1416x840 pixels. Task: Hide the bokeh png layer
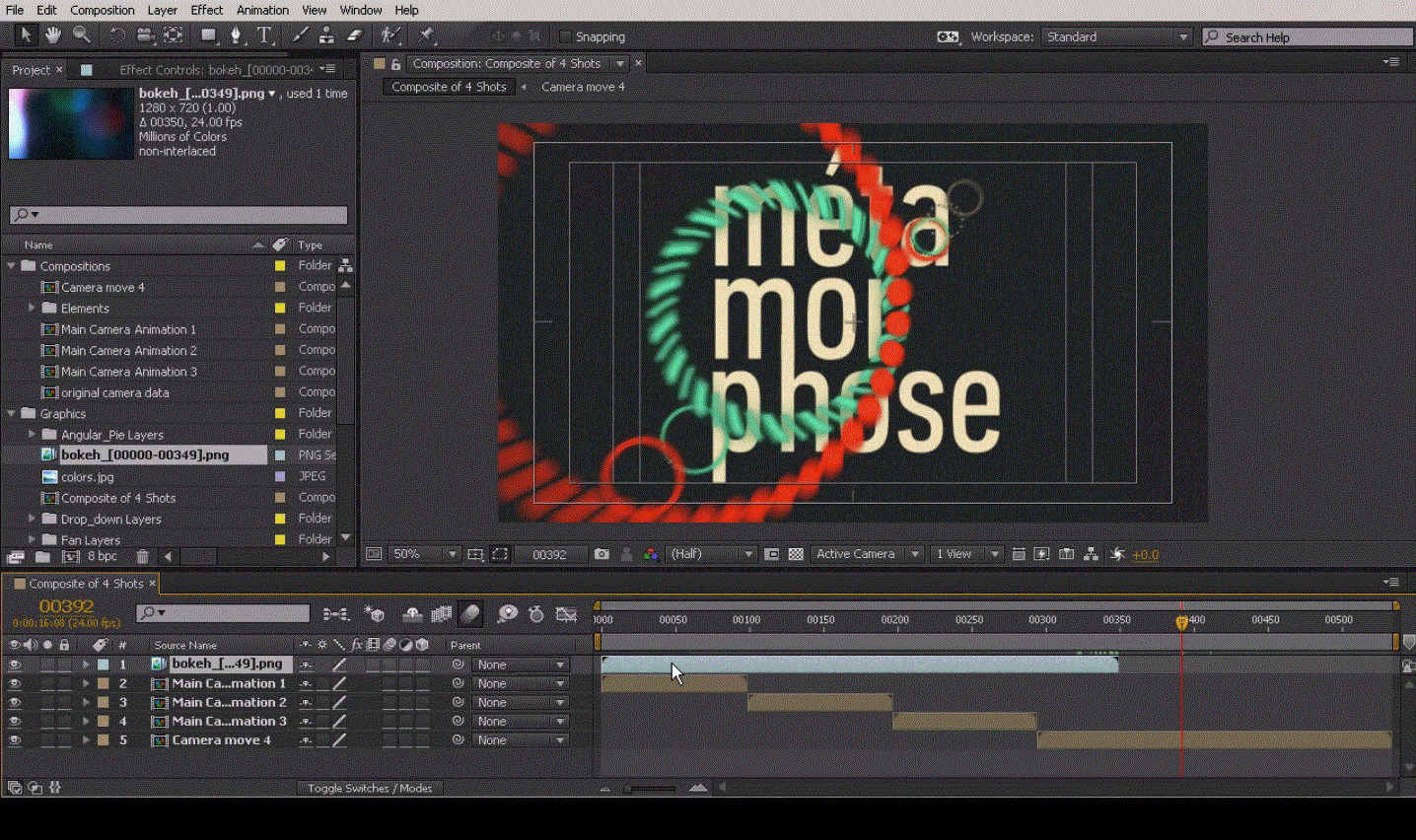tap(15, 665)
